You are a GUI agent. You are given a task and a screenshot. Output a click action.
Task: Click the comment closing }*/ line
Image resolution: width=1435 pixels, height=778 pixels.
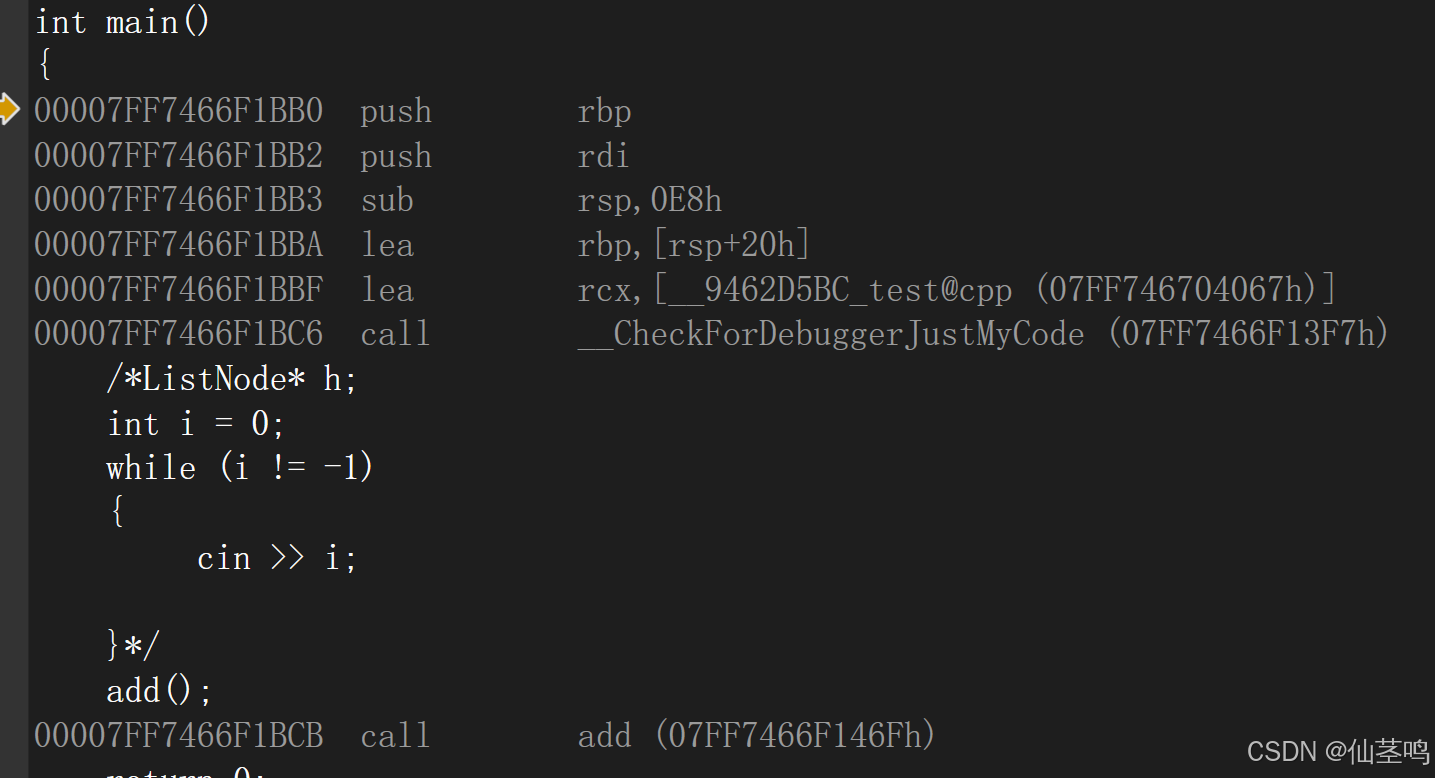pyautogui.click(x=133, y=646)
